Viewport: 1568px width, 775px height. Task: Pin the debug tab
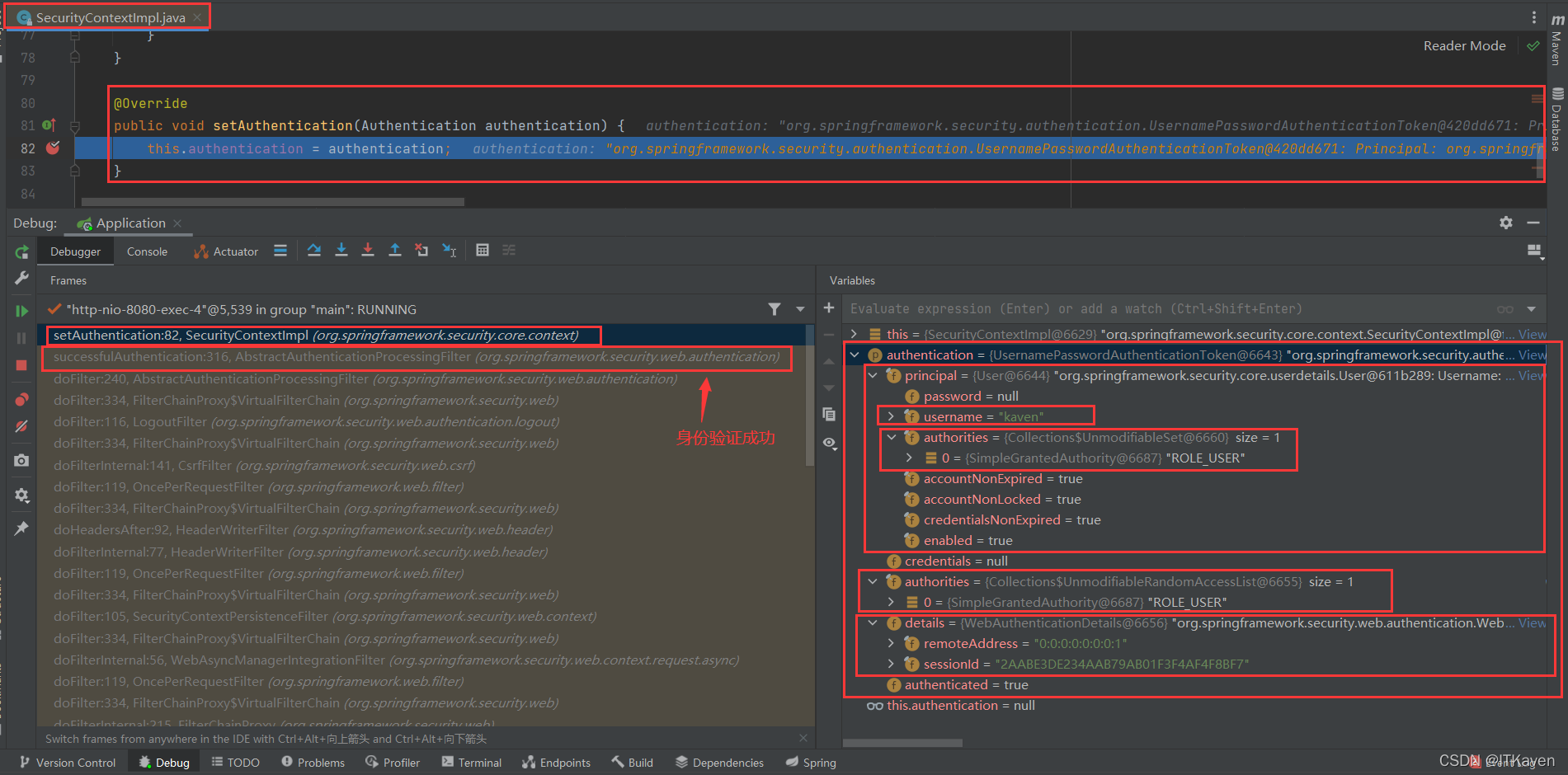[21, 528]
